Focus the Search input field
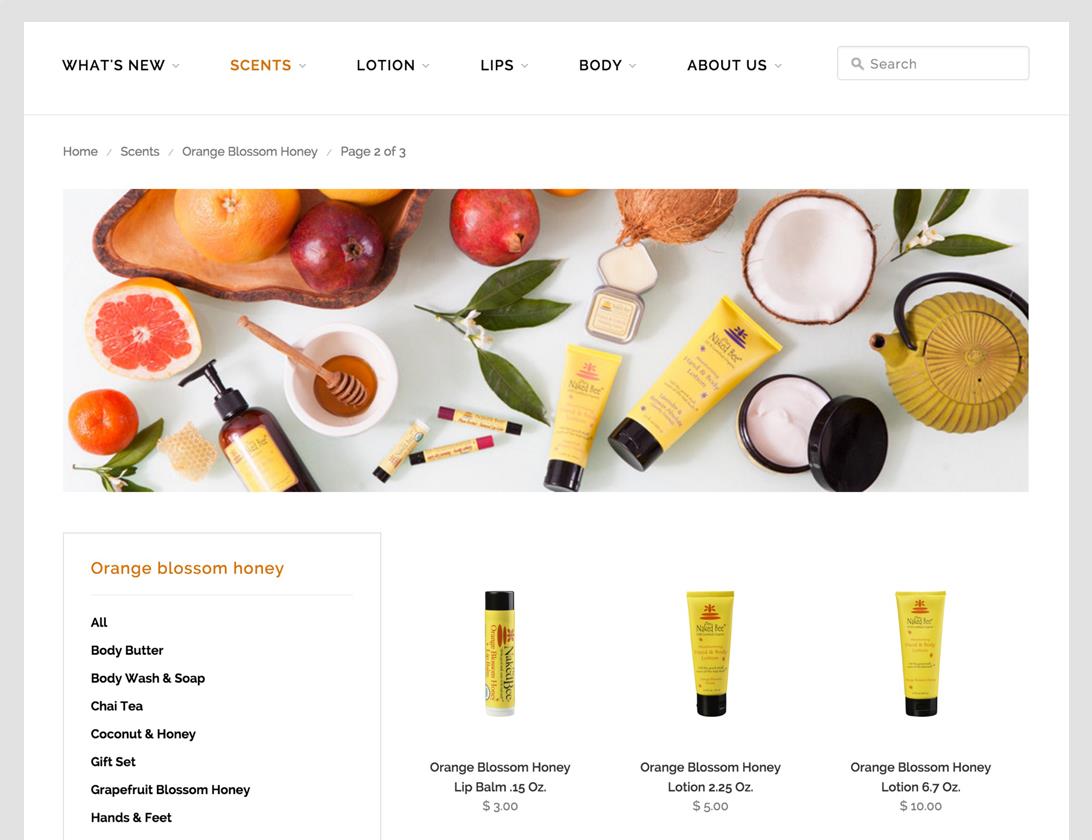Viewport: 1092px width, 840px height. click(933, 63)
